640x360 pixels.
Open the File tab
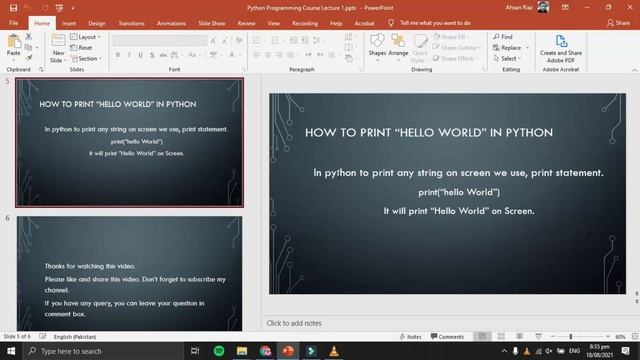pos(13,23)
